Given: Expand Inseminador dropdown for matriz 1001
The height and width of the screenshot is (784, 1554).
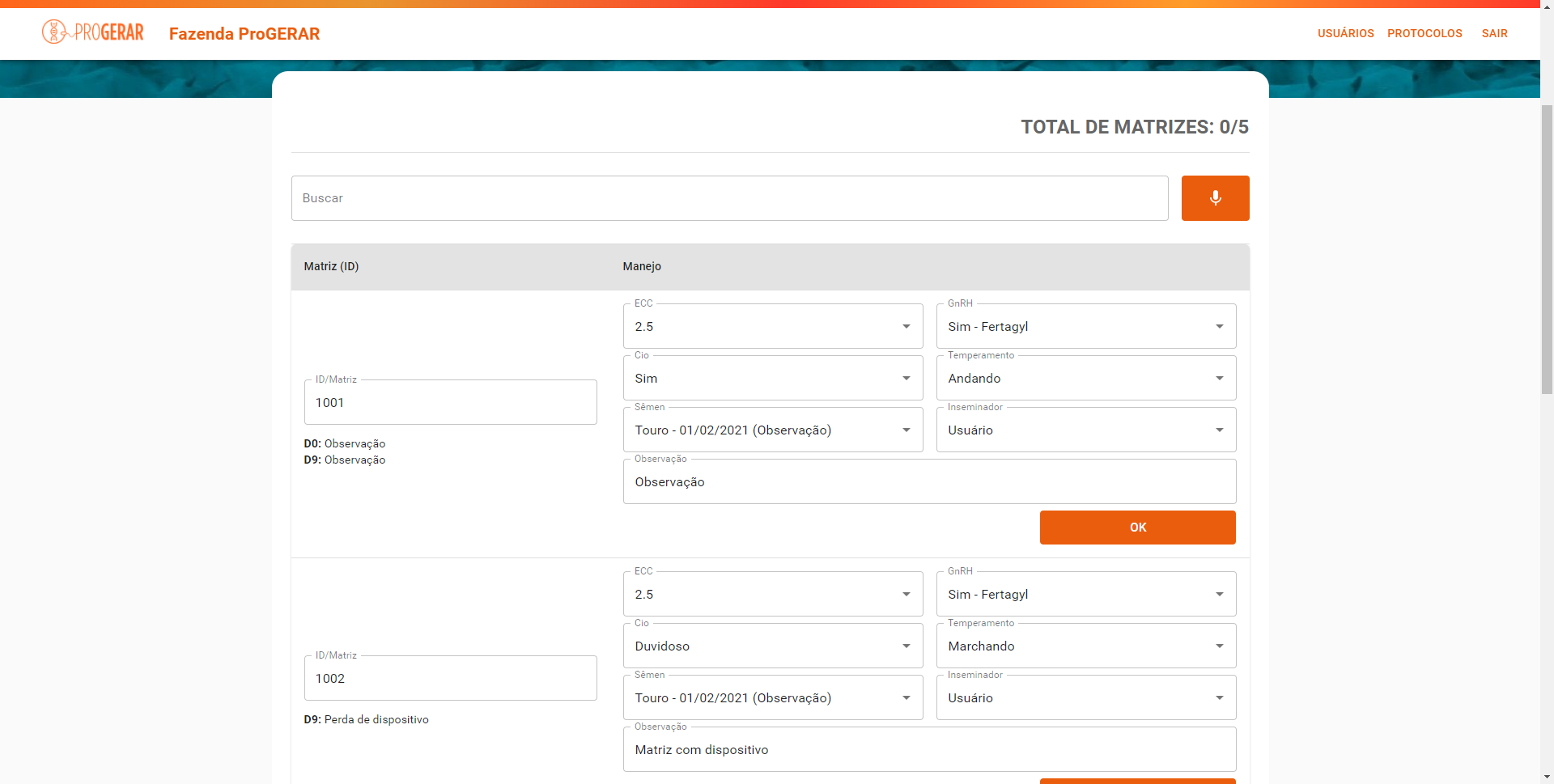Looking at the screenshot, I should [1085, 430].
